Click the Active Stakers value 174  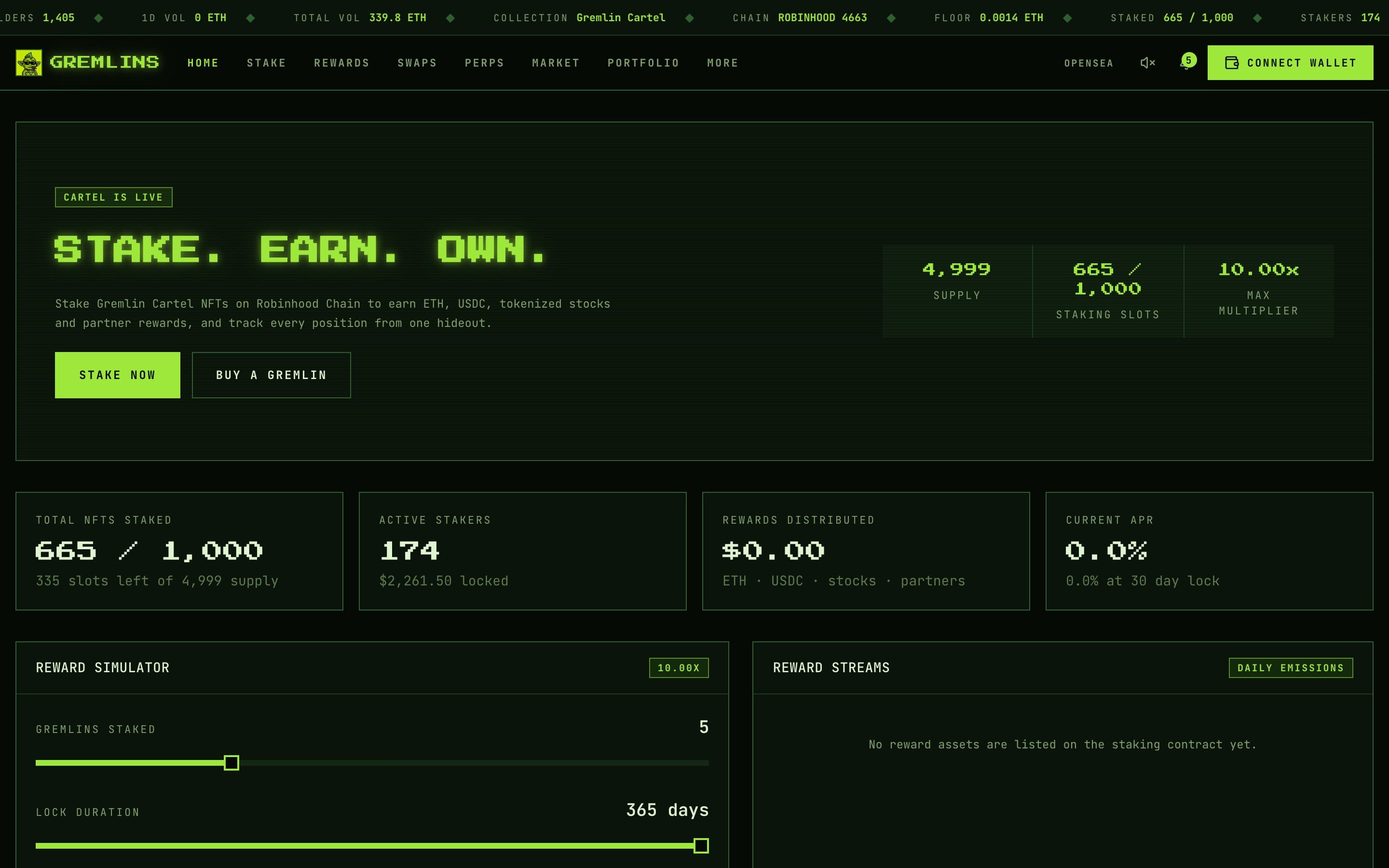coord(410,551)
